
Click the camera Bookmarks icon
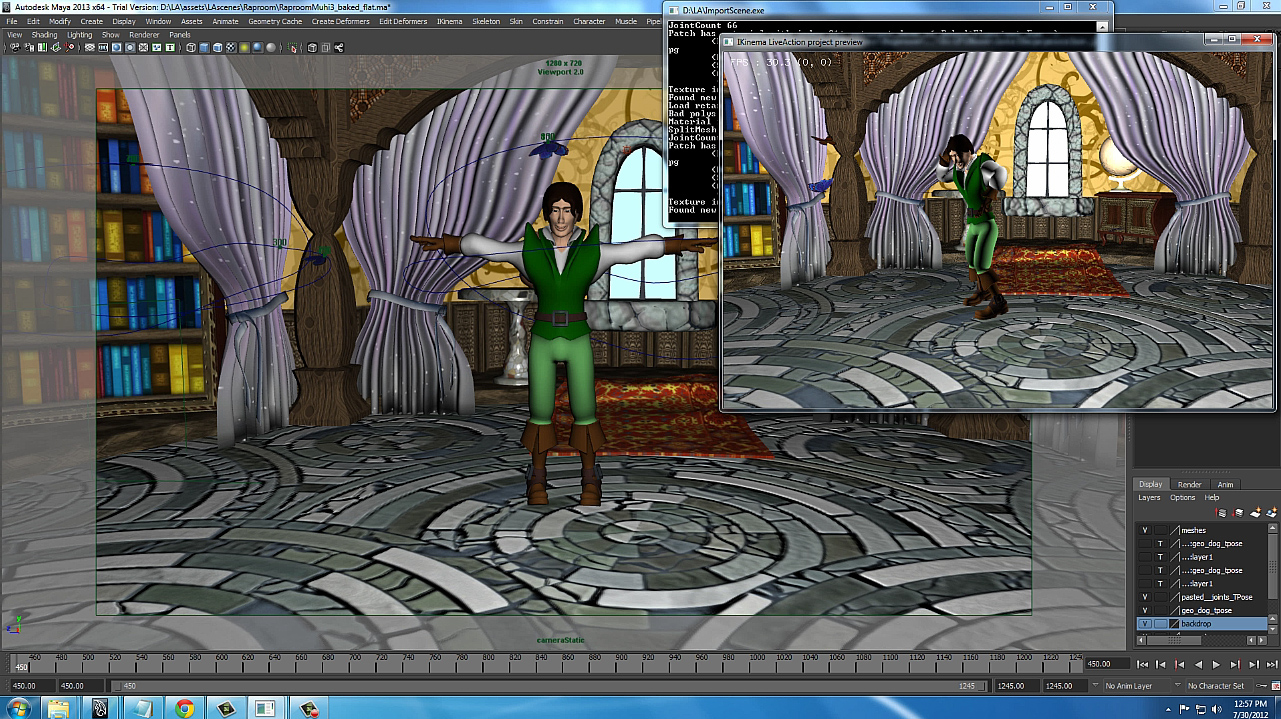(x=42, y=47)
